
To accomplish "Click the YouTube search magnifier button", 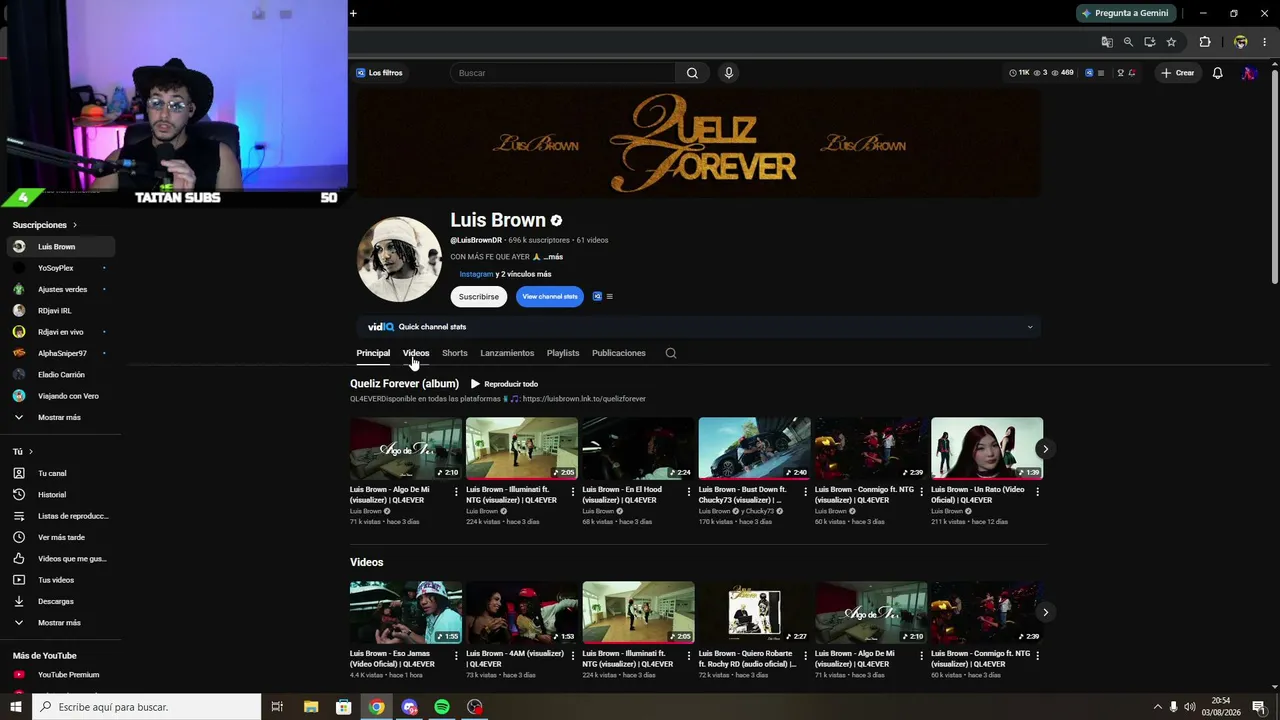I will (692, 73).
